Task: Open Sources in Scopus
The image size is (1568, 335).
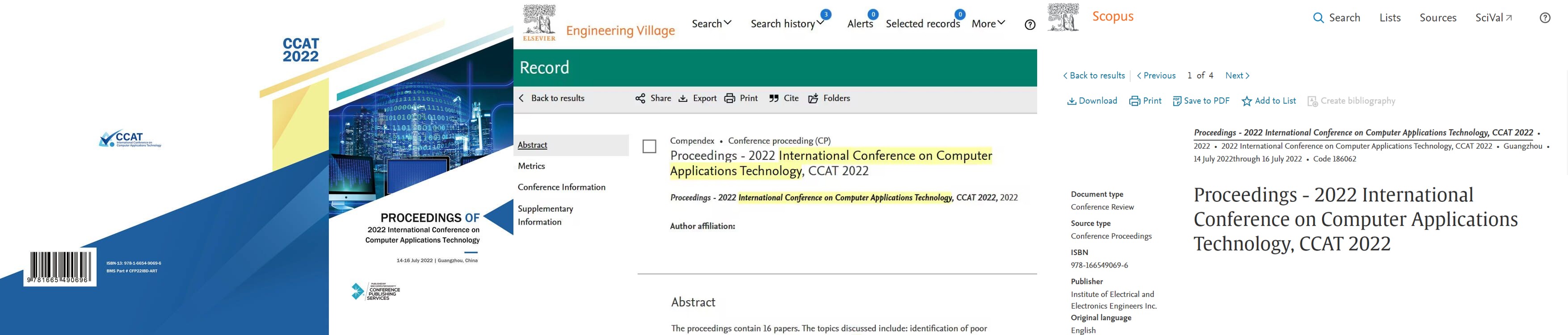Action: pos(1438,17)
